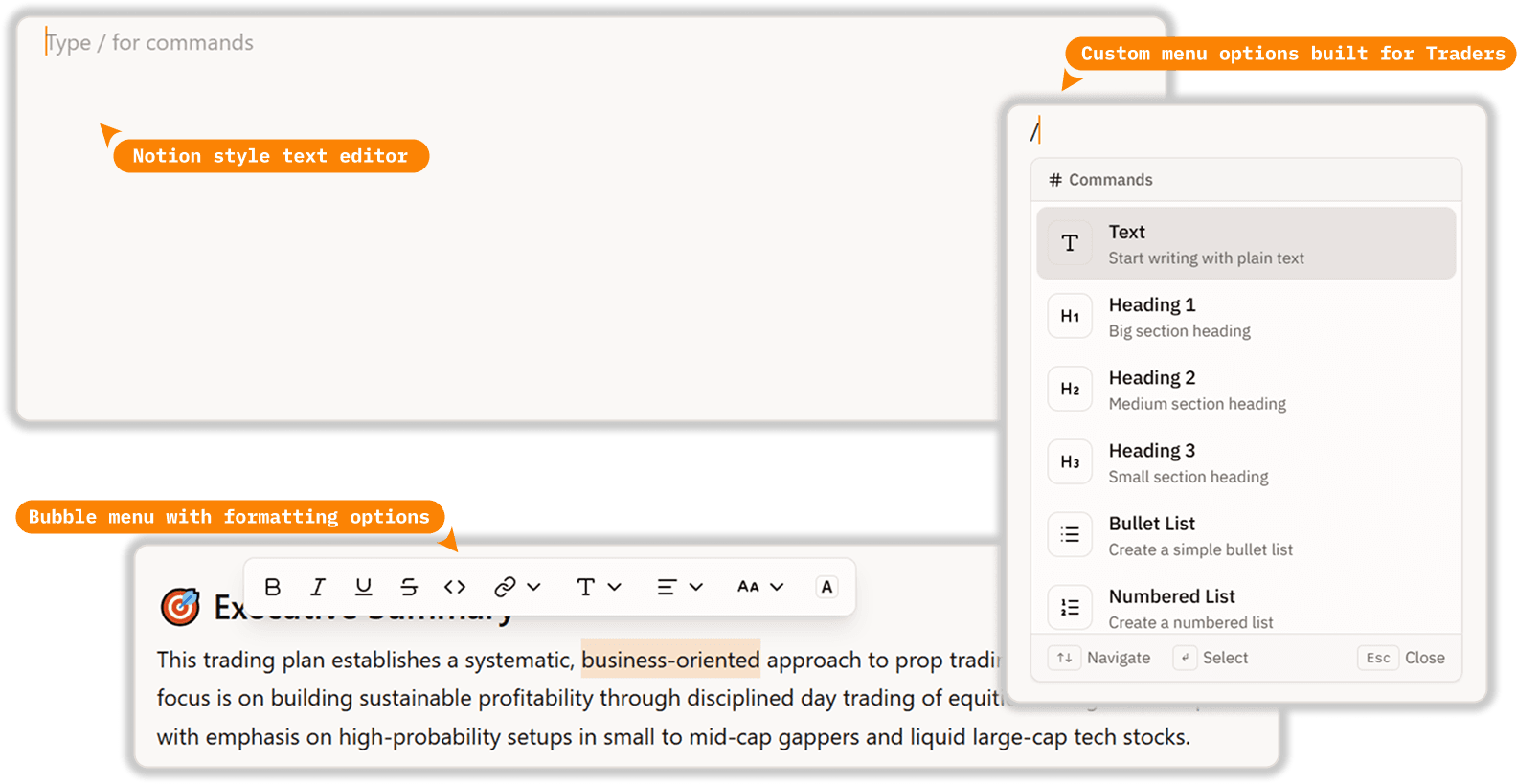Choose Heading 3 from commands list
Image resolution: width=1517 pixels, height=784 pixels.
pyautogui.click(x=1246, y=461)
